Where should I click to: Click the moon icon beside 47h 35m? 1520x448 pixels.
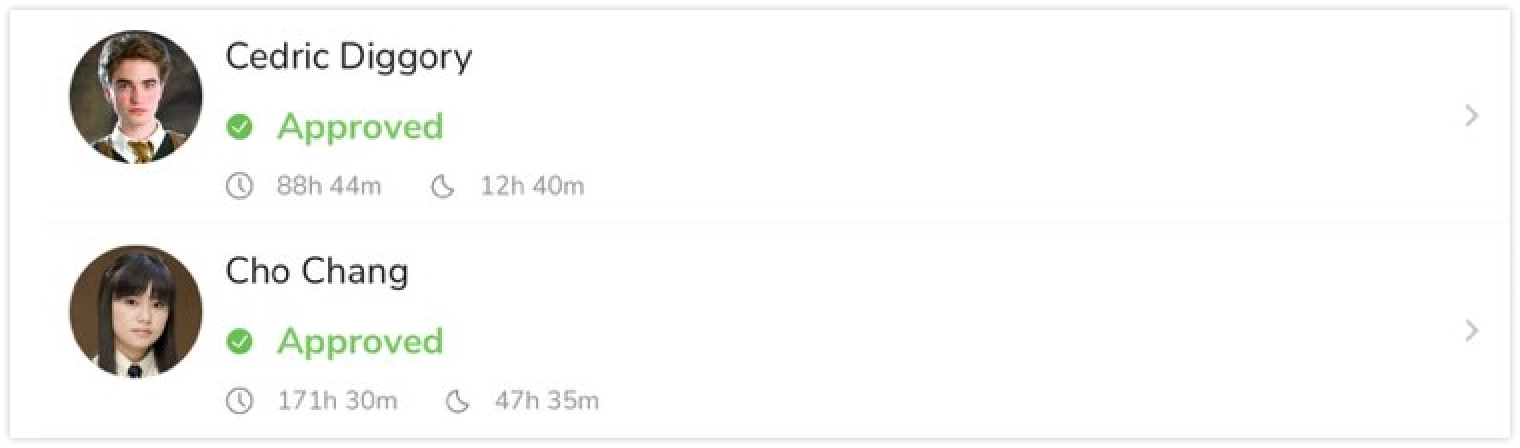[457, 402]
